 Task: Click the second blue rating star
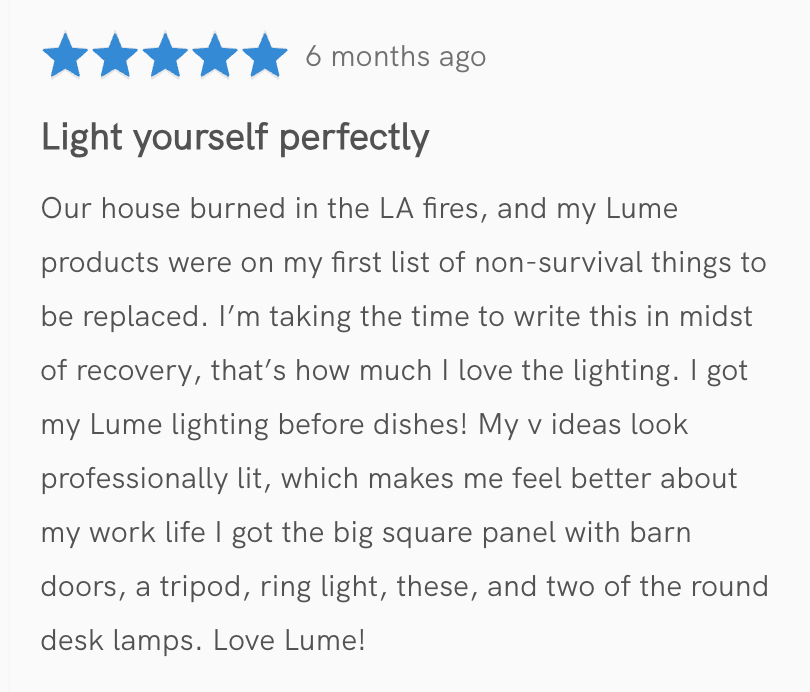tap(115, 57)
